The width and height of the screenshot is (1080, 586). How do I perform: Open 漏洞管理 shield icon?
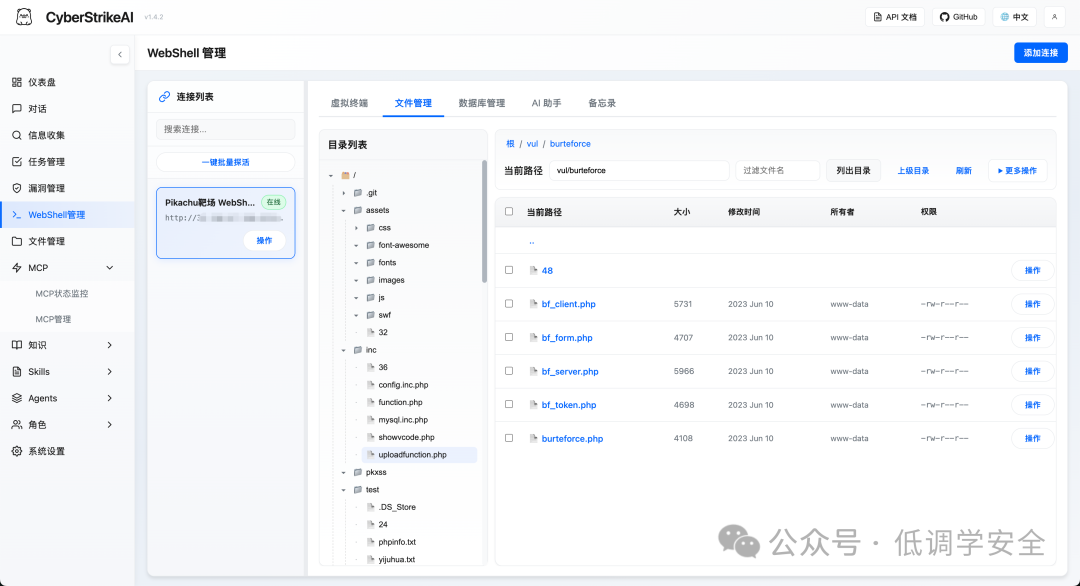point(17,188)
